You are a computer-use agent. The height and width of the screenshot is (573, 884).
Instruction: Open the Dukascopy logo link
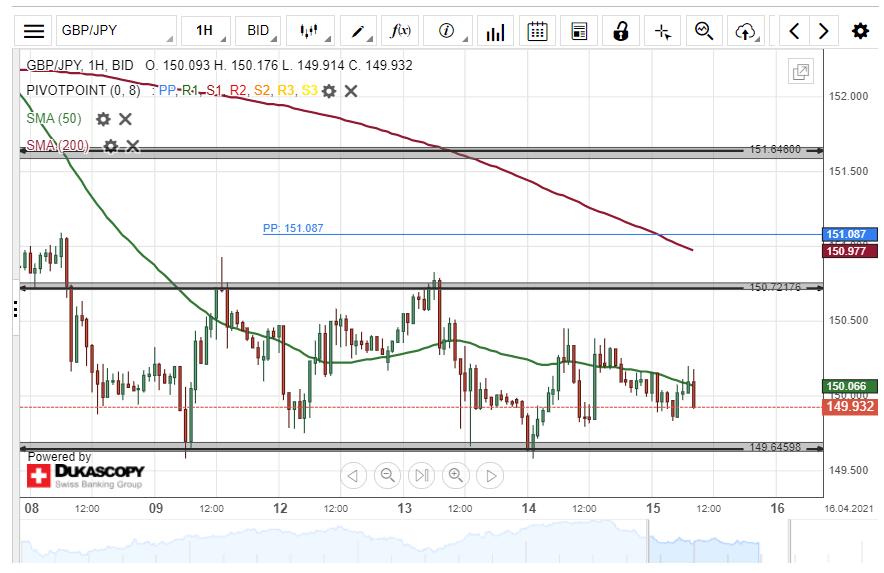[x=86, y=475]
